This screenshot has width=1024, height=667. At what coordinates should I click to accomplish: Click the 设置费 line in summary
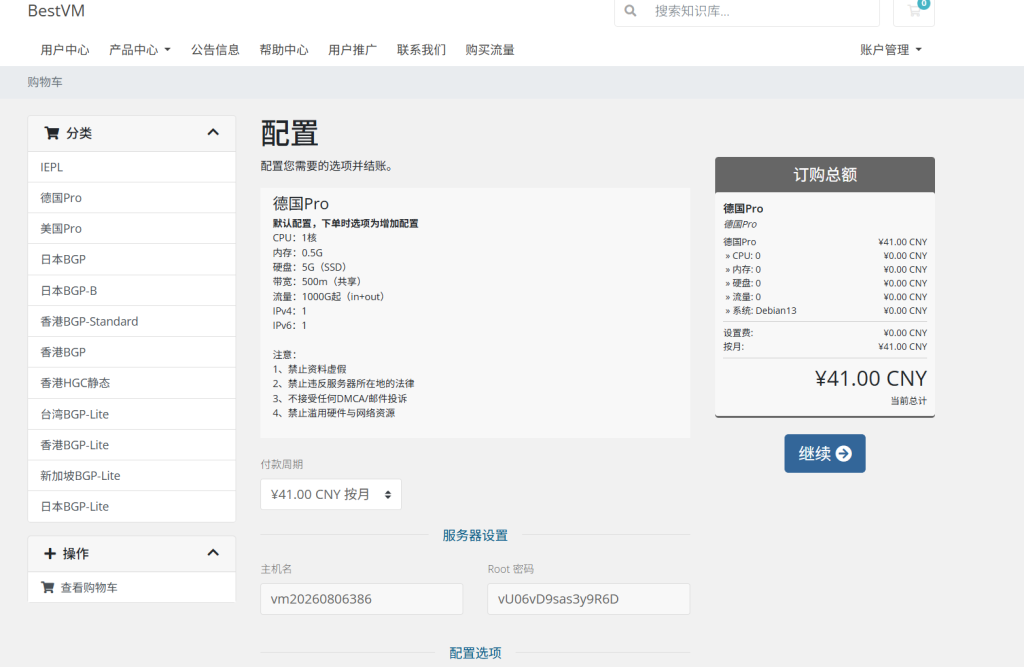click(x=825, y=333)
